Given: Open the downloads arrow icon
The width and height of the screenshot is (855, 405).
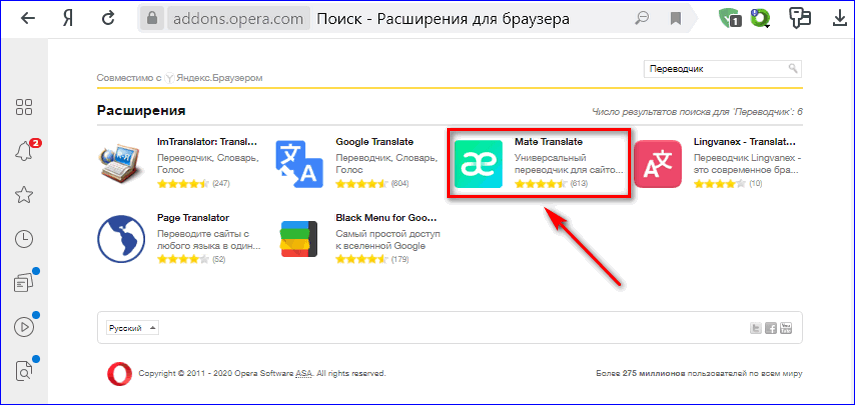Looking at the screenshot, I should click(x=838, y=19).
